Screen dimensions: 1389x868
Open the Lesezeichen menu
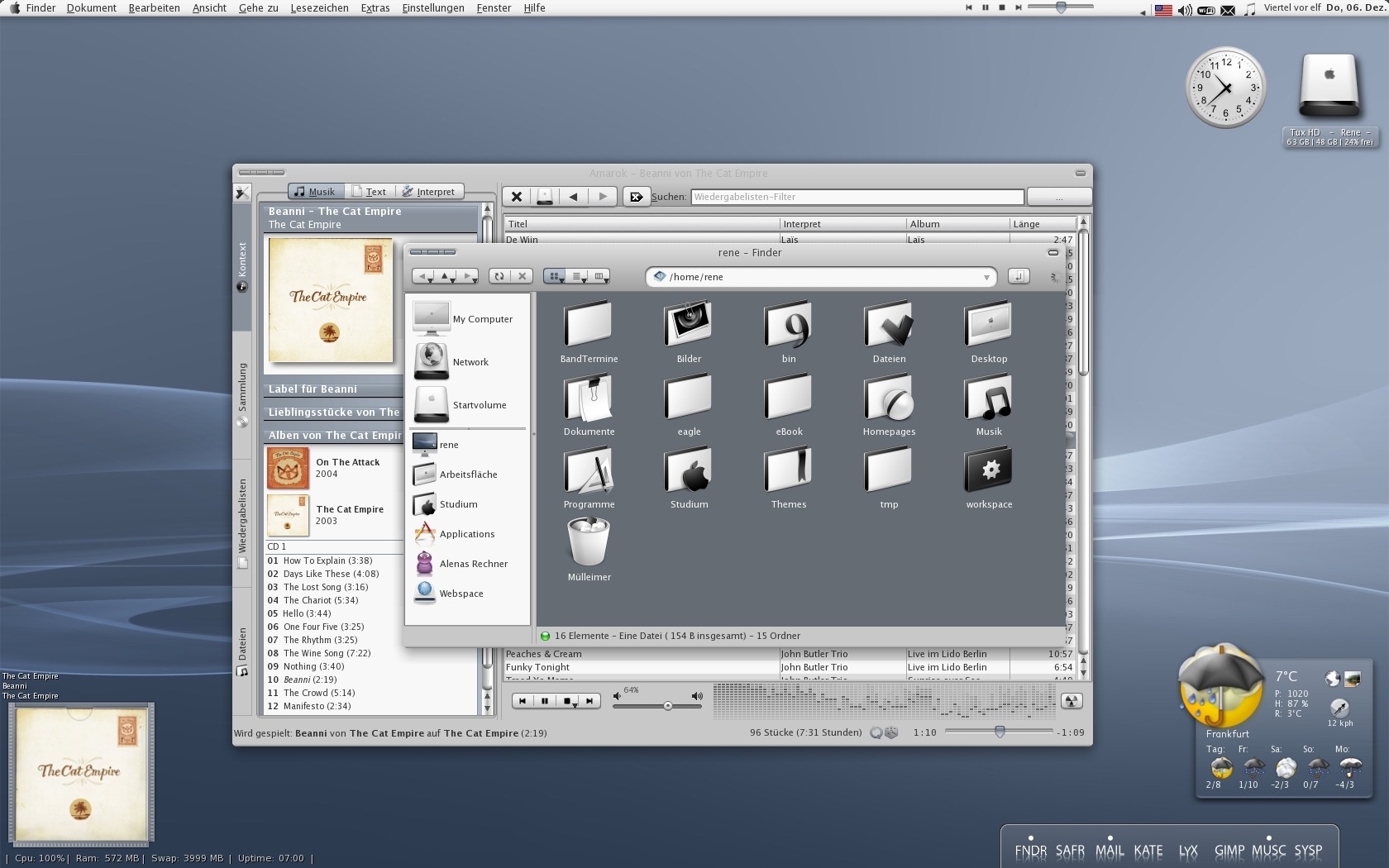click(x=319, y=7)
